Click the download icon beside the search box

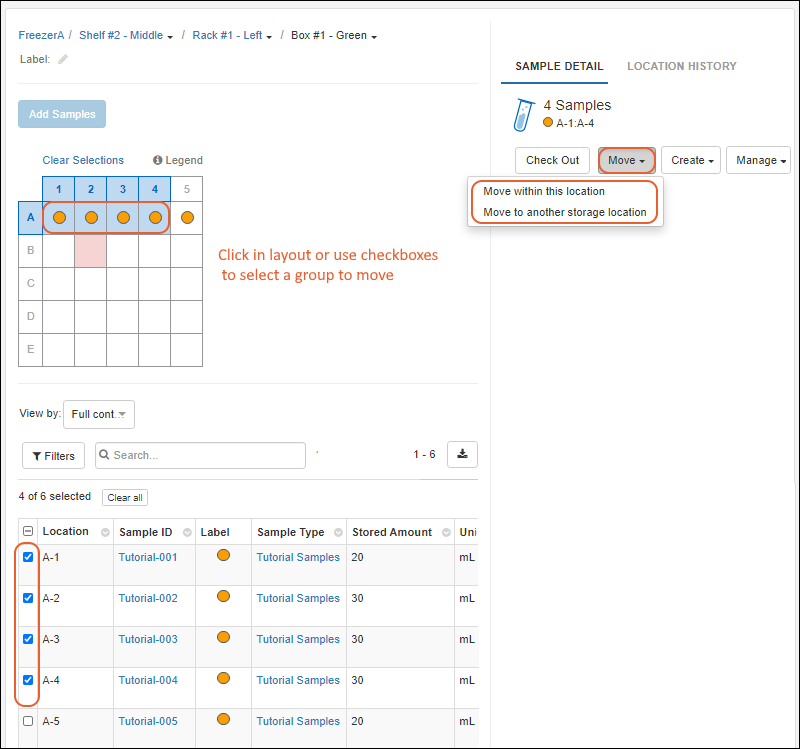(462, 455)
